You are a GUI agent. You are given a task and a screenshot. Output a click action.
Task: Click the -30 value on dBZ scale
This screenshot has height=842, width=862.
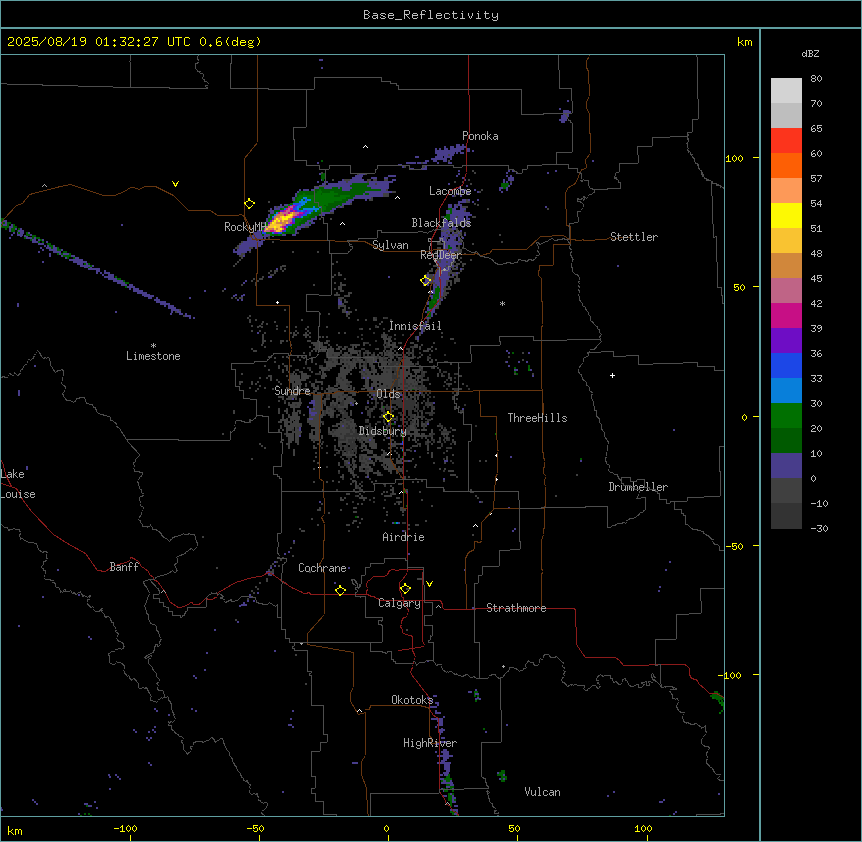click(x=819, y=528)
